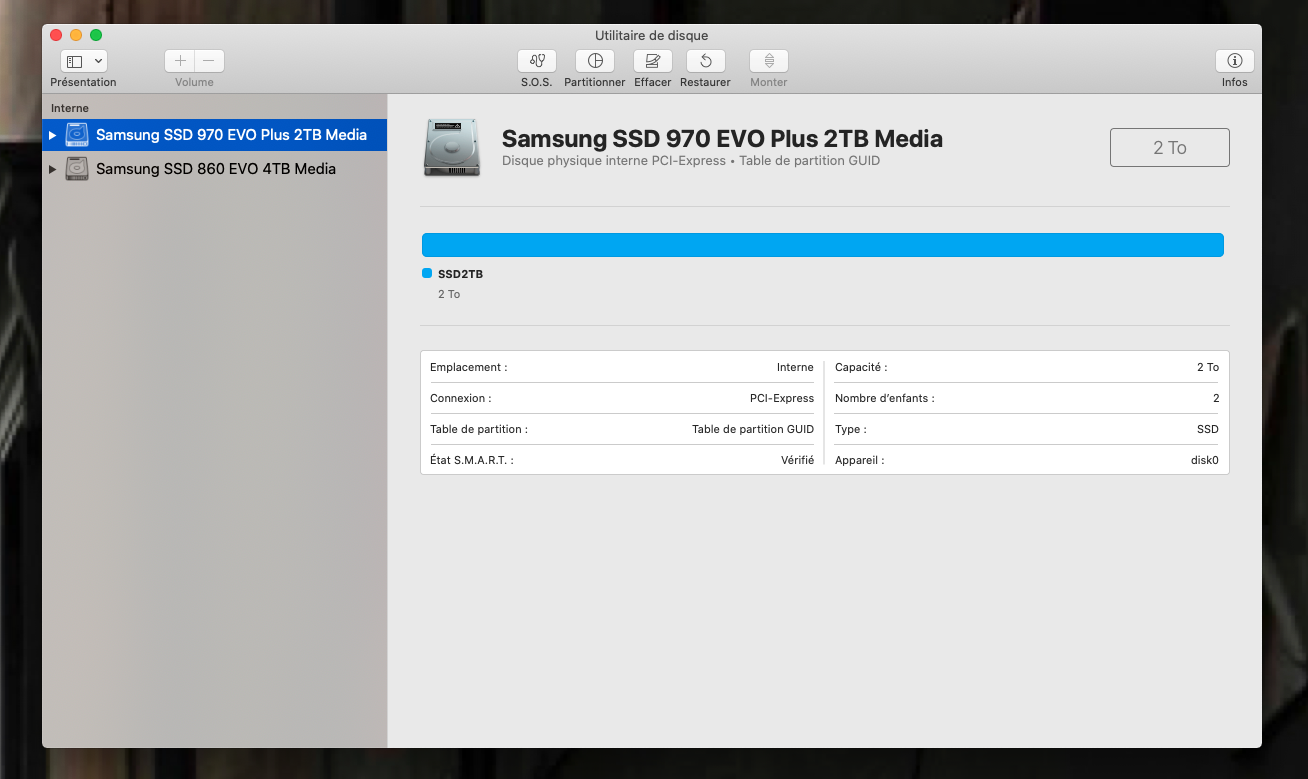
Task: Click the add volume plus button
Action: 180,61
